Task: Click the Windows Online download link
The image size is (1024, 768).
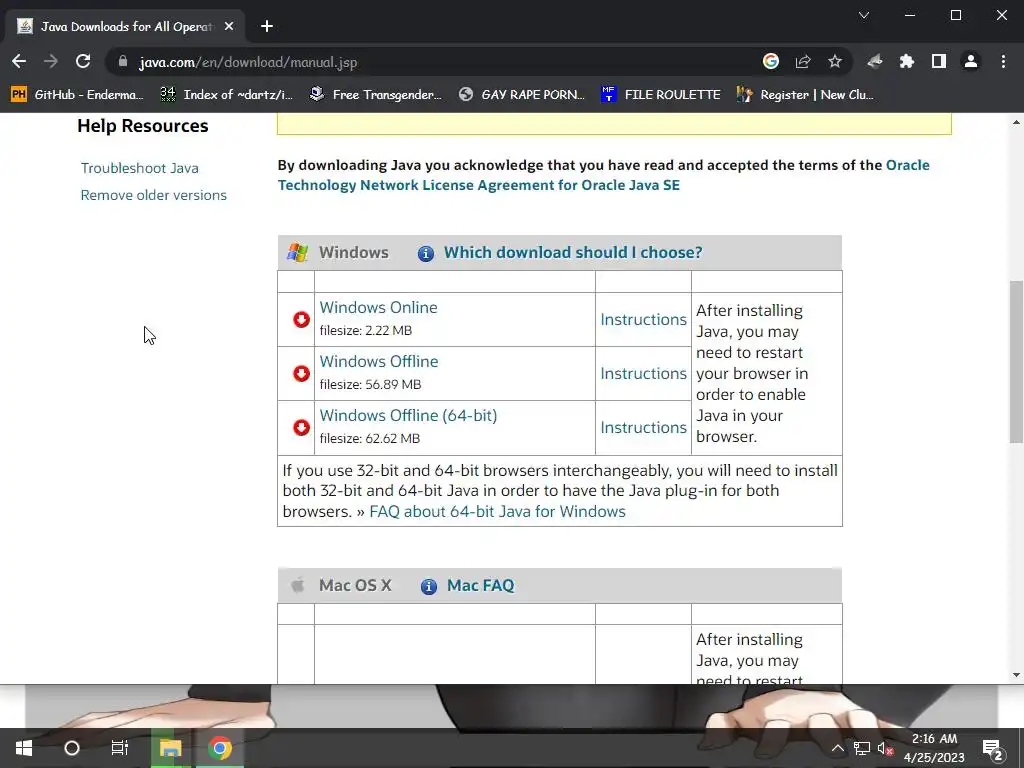Action: pyautogui.click(x=378, y=307)
